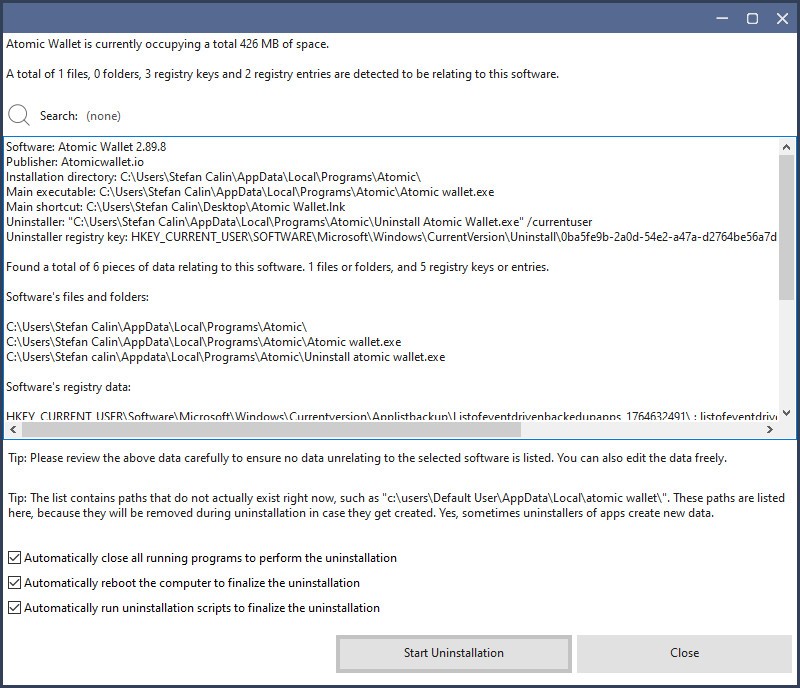Click the Installation directory line

(213, 177)
